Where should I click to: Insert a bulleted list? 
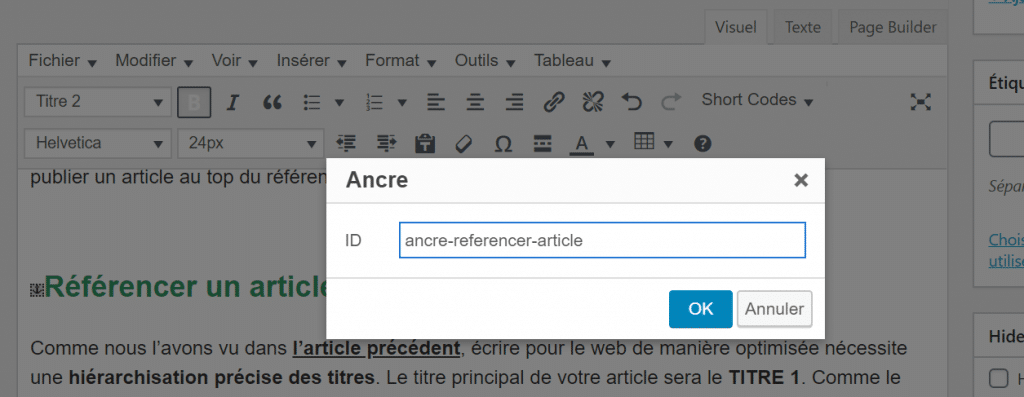312,102
